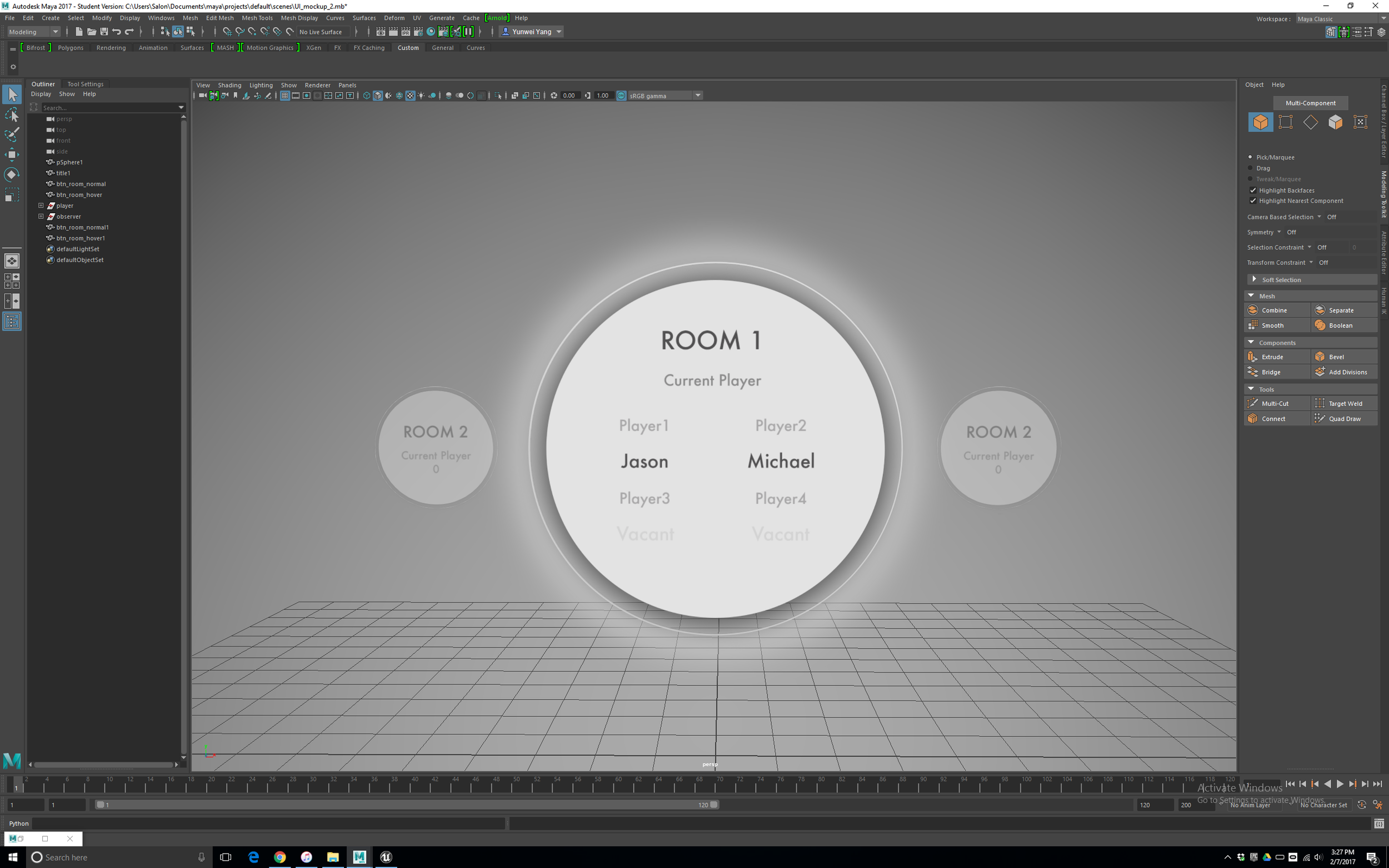Image resolution: width=1389 pixels, height=868 pixels.
Task: Expand the player group in Outliner
Action: (41, 205)
